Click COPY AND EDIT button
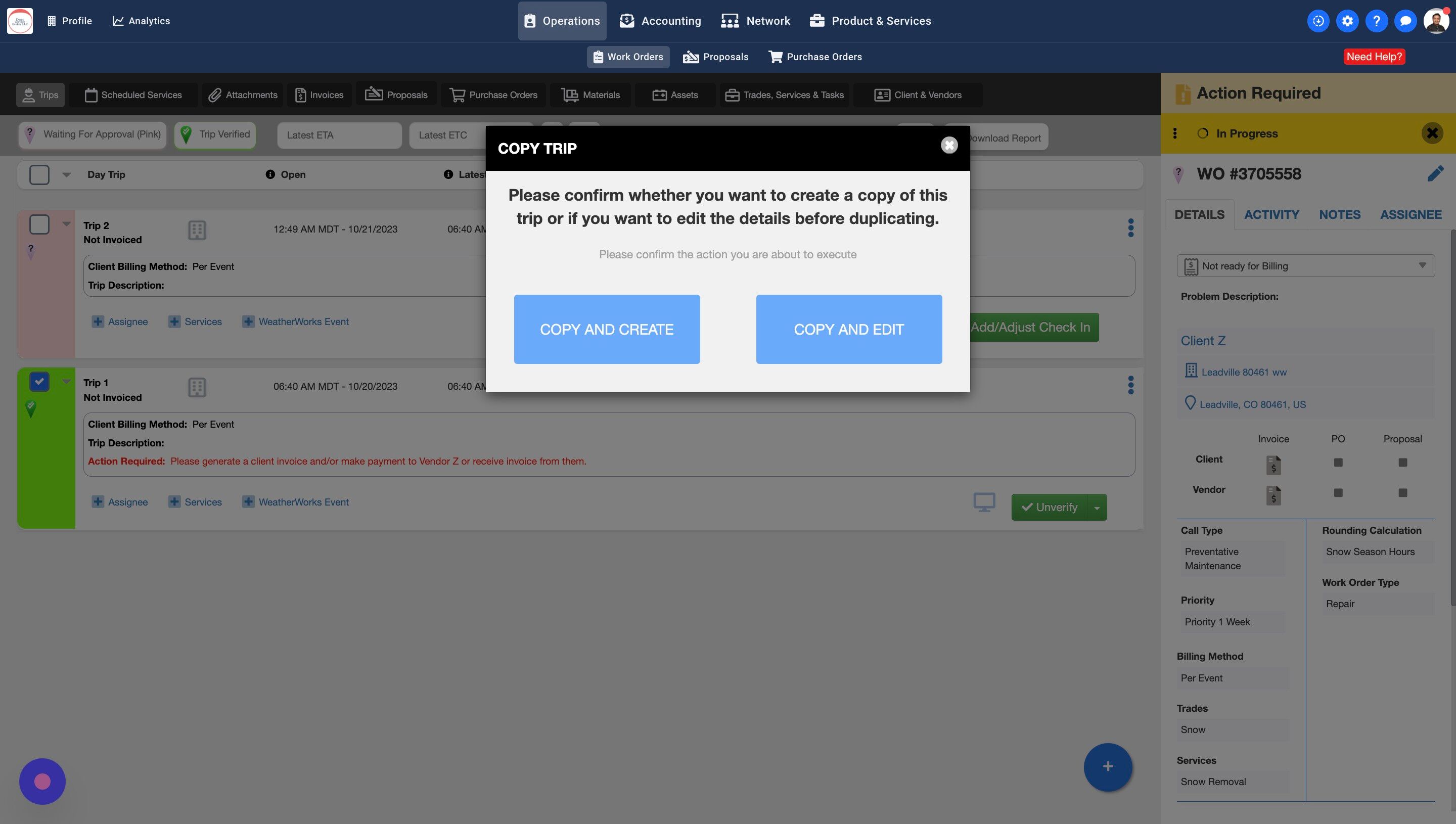Image resolution: width=1456 pixels, height=824 pixels. click(x=848, y=330)
